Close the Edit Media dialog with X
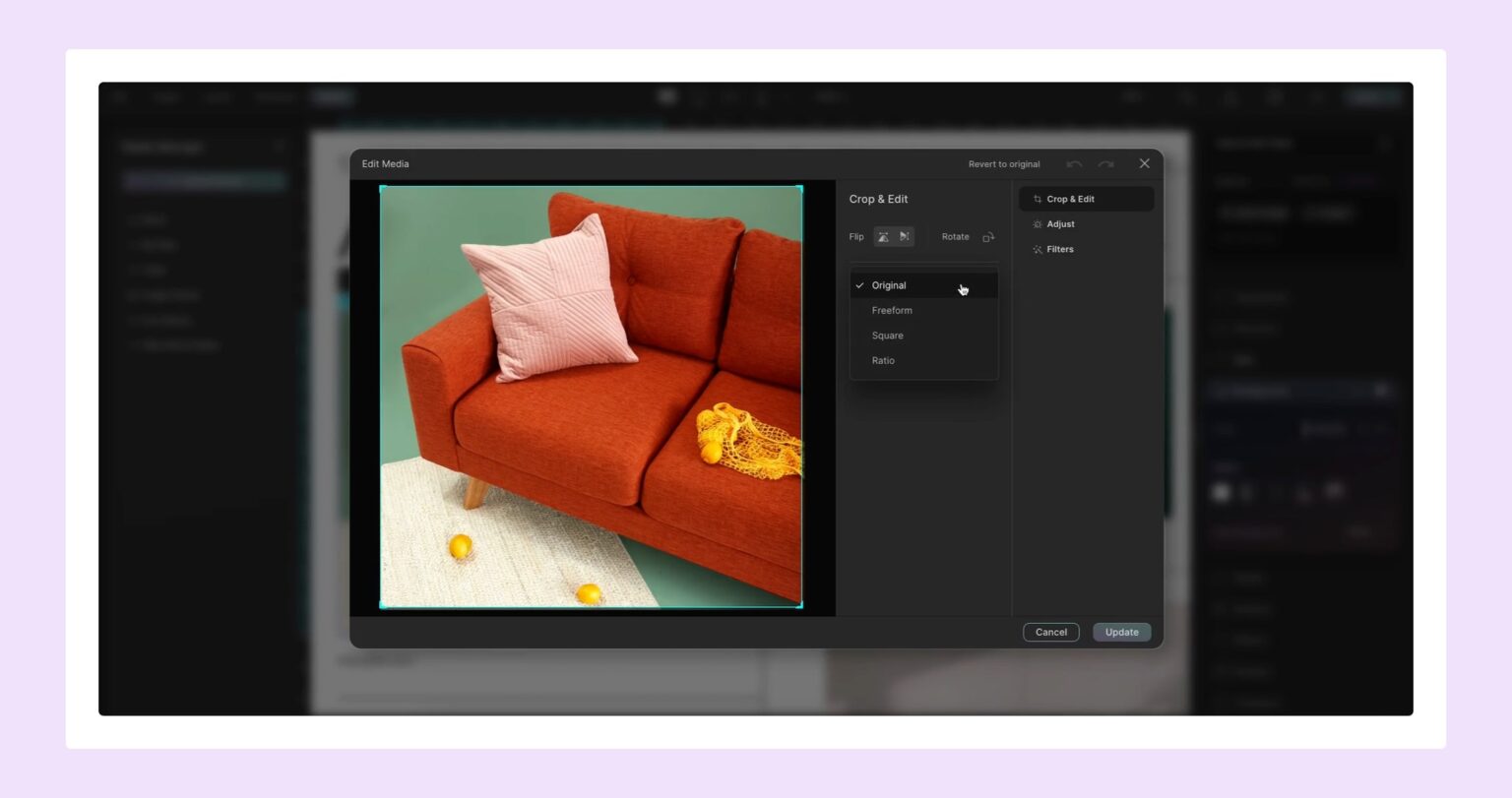 coord(1144,163)
